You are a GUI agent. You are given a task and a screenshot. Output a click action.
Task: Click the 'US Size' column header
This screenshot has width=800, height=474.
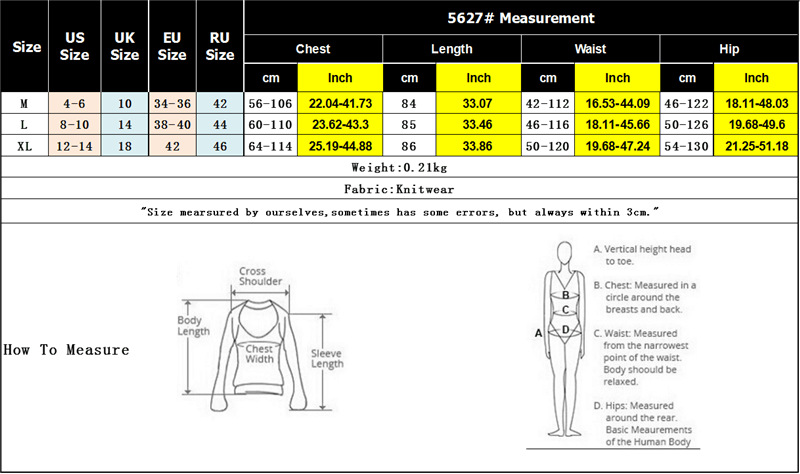(74, 46)
